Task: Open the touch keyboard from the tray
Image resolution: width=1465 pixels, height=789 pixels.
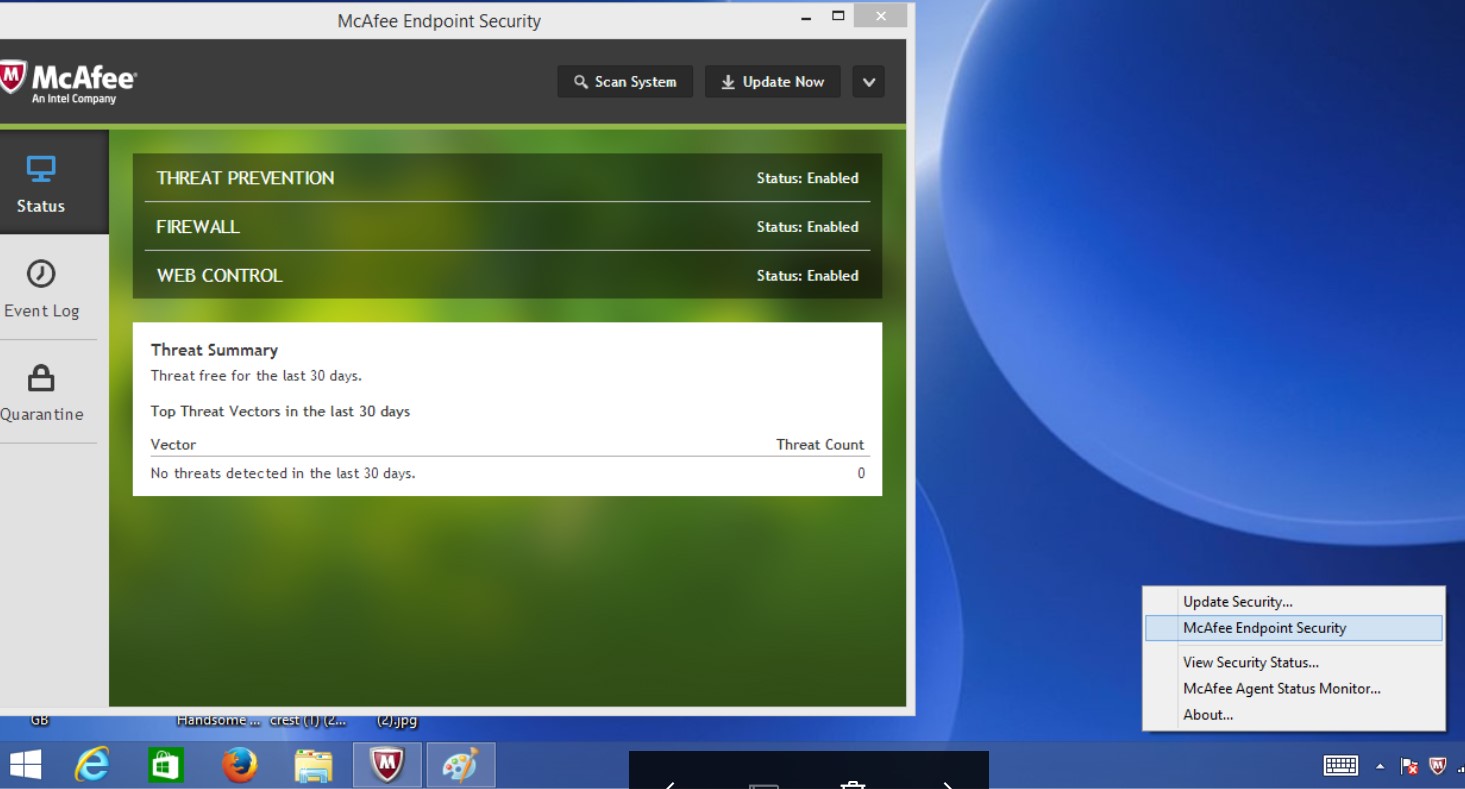Action: [1341, 766]
